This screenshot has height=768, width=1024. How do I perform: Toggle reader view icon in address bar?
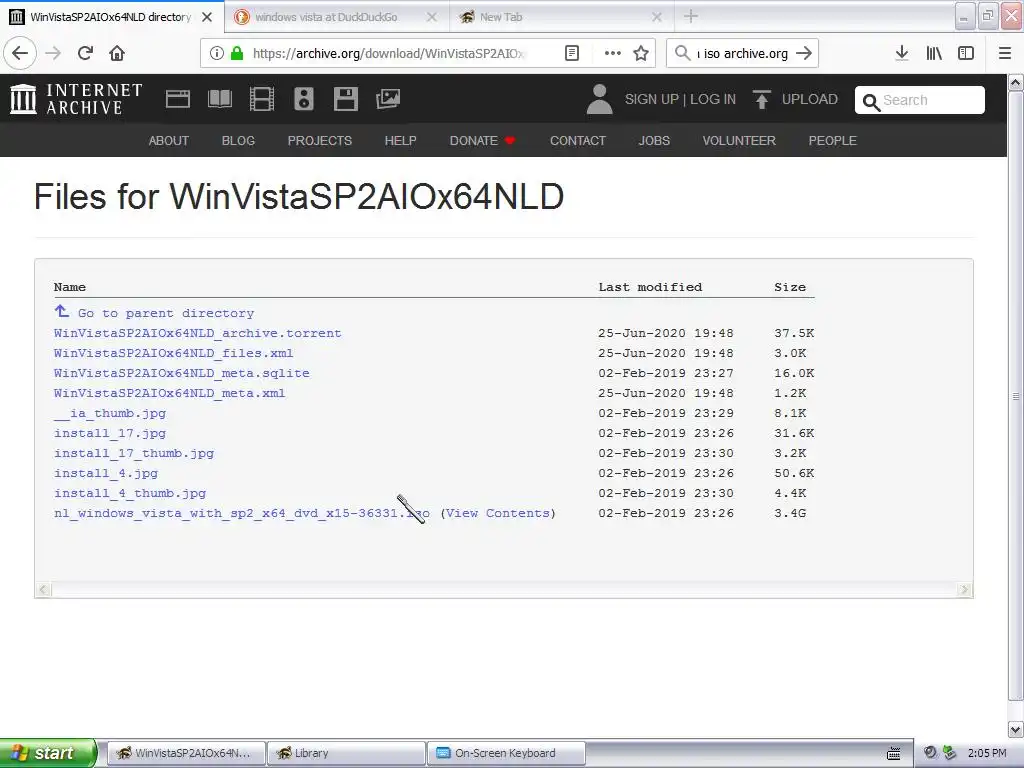coord(571,53)
